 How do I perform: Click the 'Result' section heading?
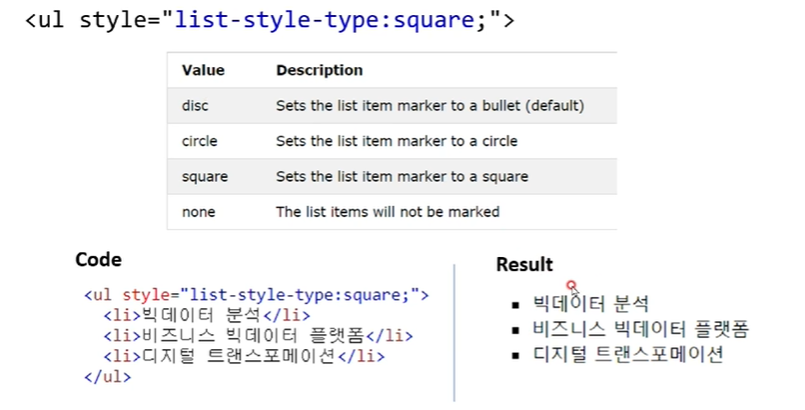coord(524,265)
